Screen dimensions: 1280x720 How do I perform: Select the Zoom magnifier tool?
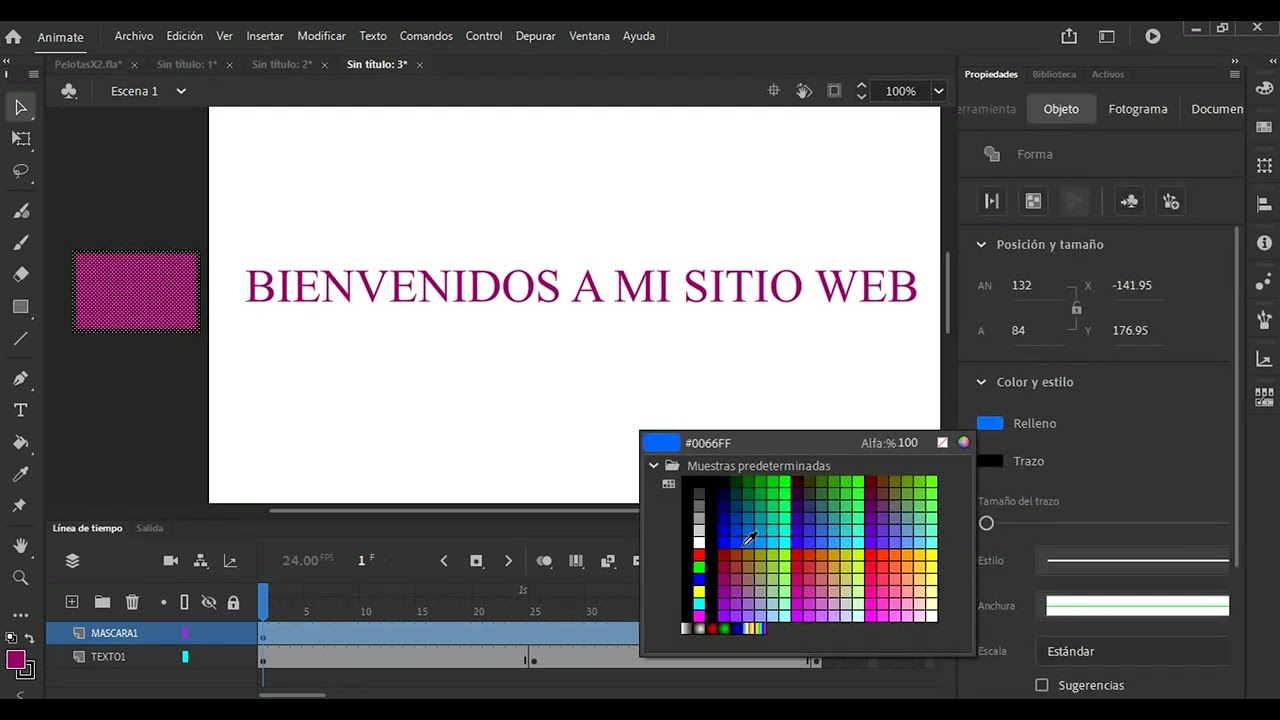[20, 578]
